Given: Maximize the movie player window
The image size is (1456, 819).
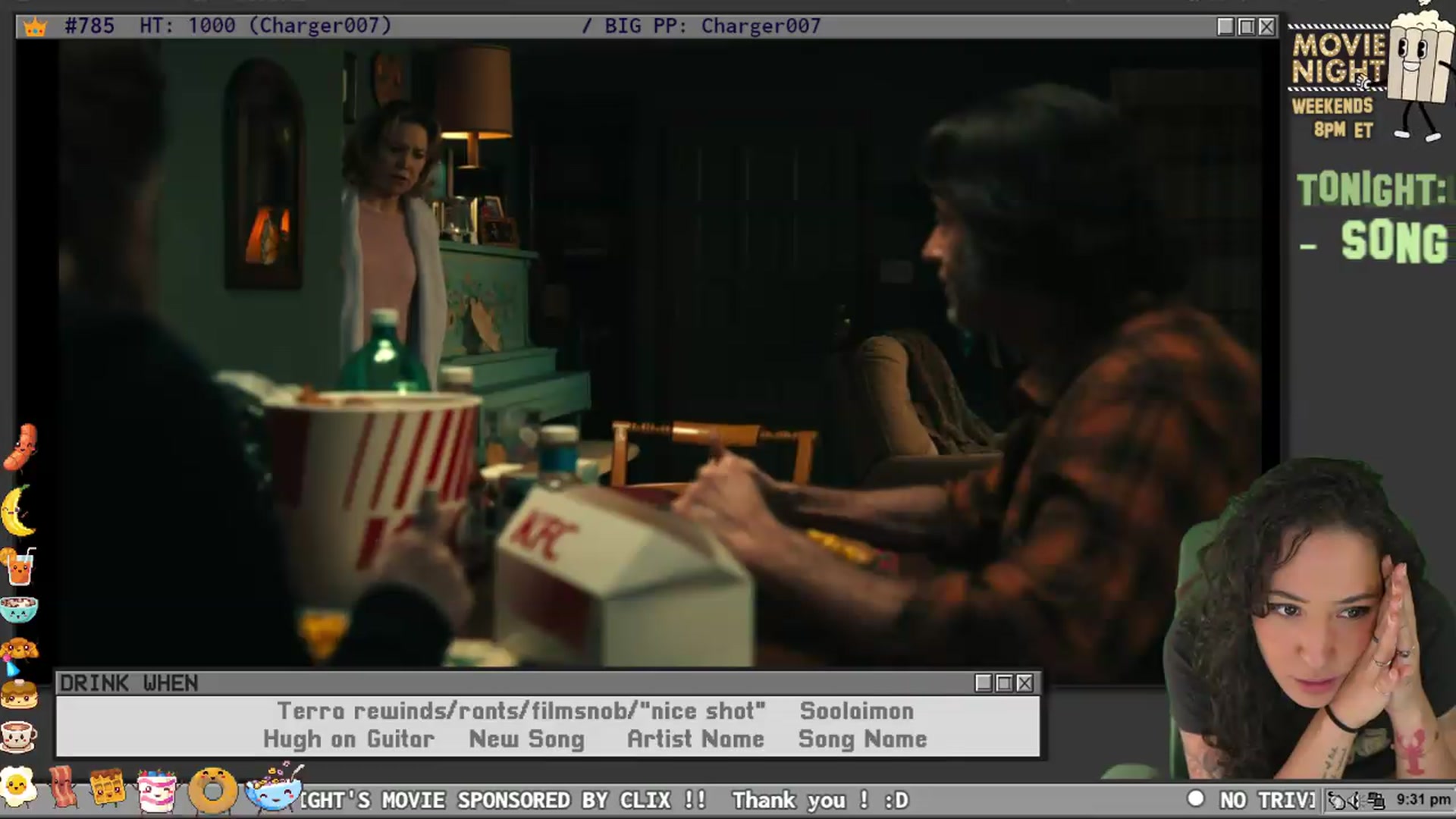Looking at the screenshot, I should 1246,27.
